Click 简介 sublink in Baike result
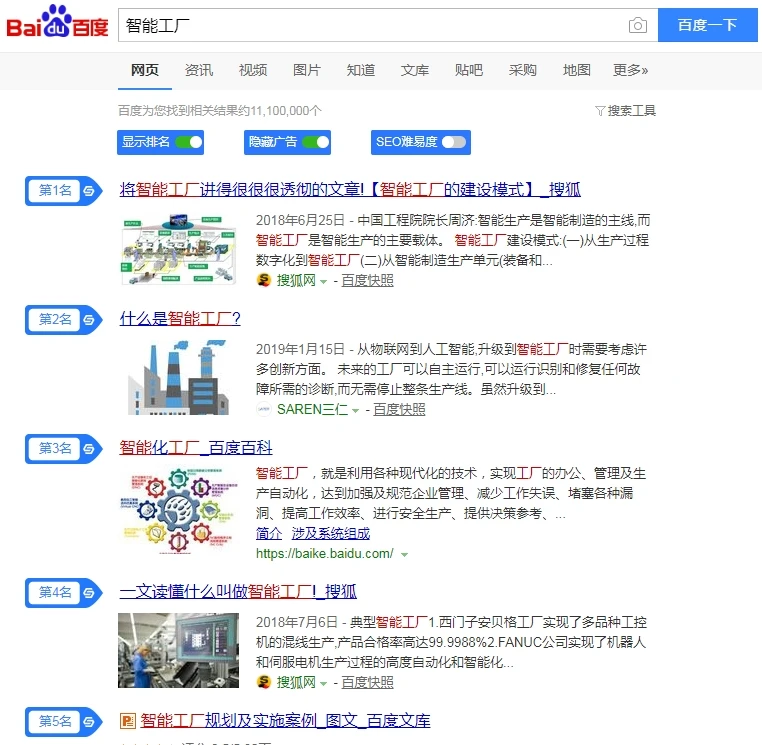The image size is (762, 745). tap(269, 533)
